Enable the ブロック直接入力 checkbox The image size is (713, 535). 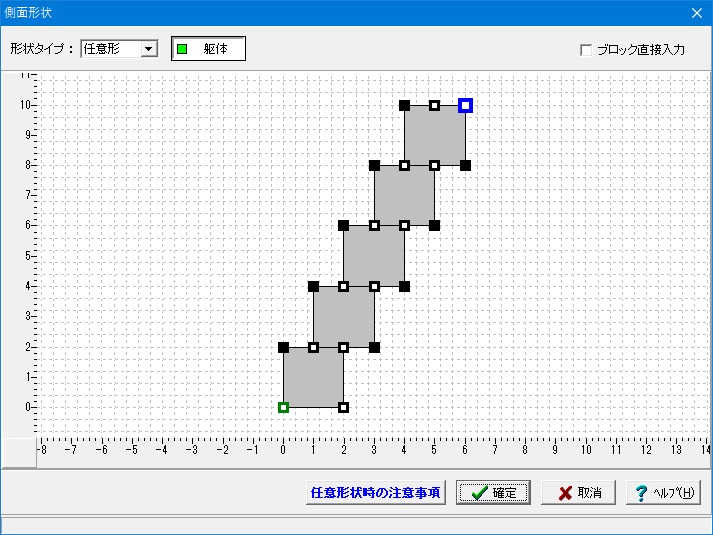(586, 50)
